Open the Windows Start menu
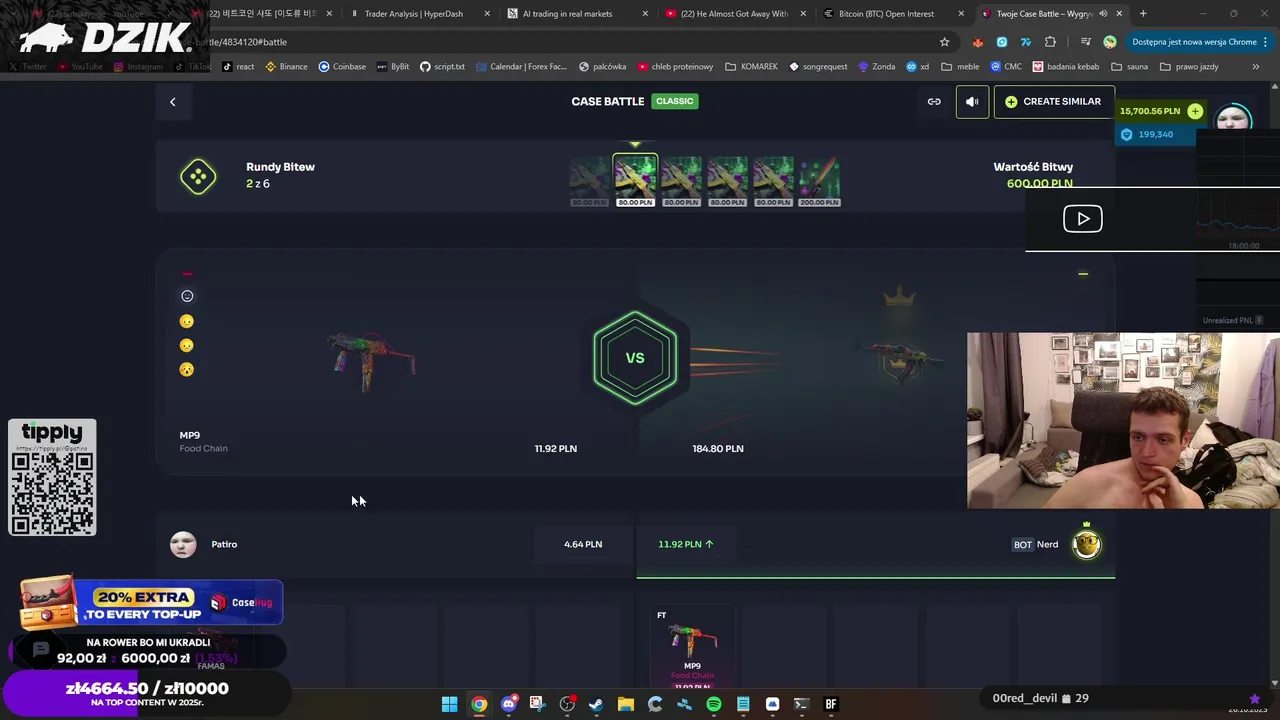This screenshot has height=720, width=1280. pos(450,704)
